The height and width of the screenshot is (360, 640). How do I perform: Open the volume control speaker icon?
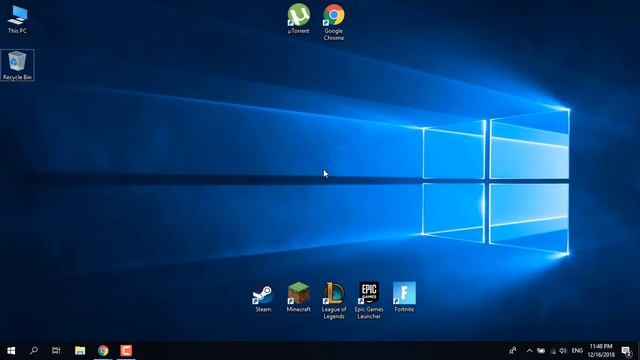(x=563, y=351)
